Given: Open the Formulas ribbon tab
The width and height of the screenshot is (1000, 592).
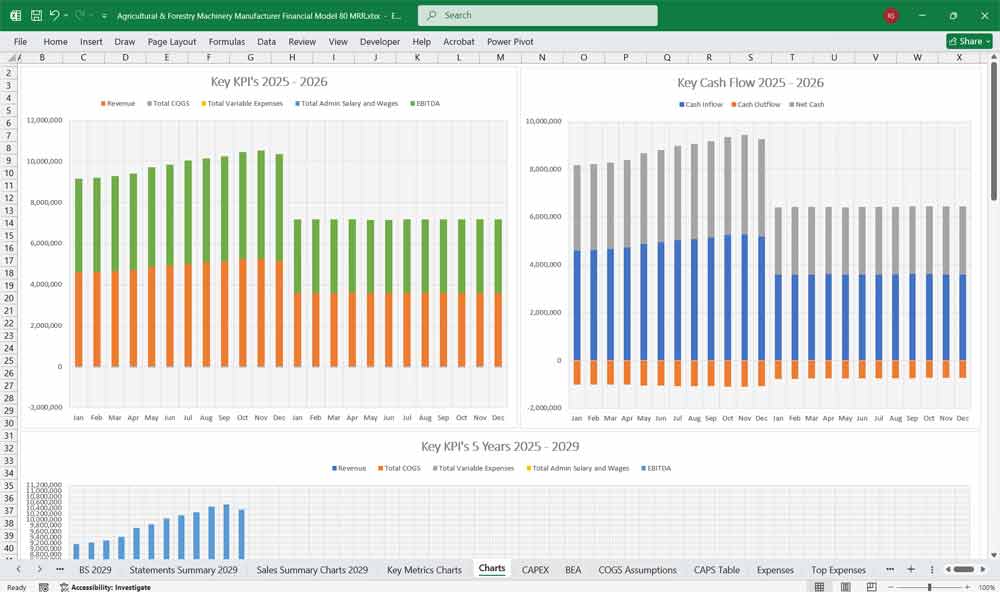Looking at the screenshot, I should point(226,42).
